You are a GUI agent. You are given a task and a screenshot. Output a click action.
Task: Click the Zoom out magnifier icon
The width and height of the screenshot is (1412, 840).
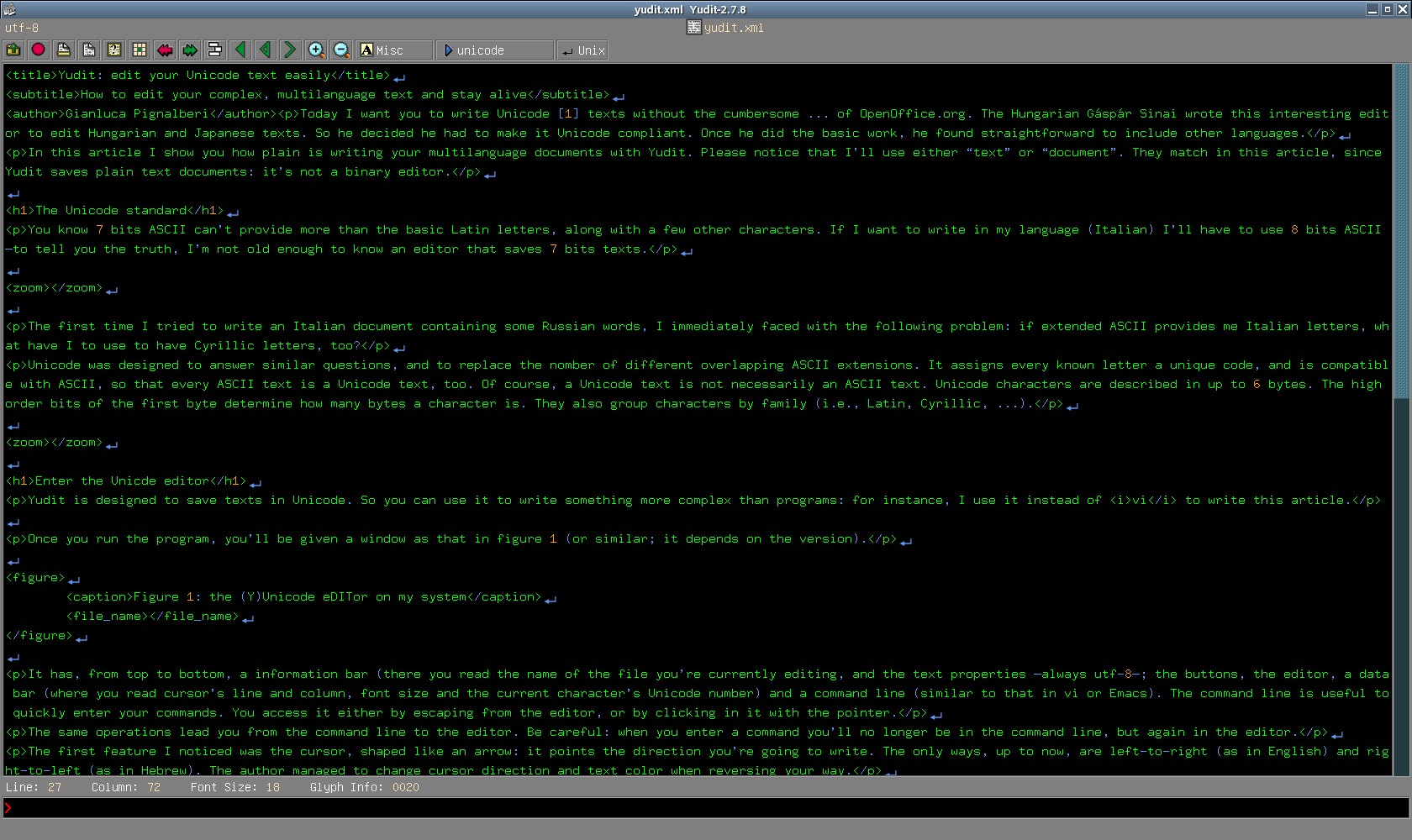coord(341,50)
